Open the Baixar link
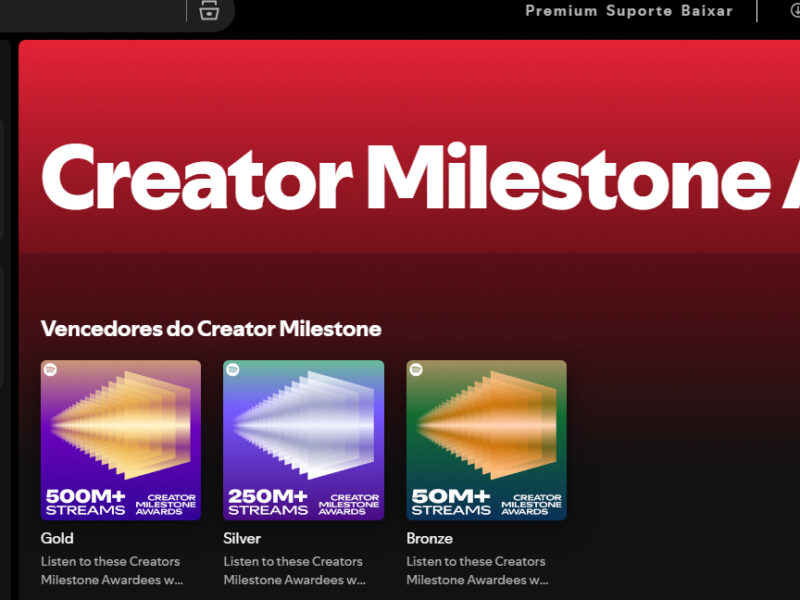This screenshot has width=800, height=600. pyautogui.click(x=707, y=11)
